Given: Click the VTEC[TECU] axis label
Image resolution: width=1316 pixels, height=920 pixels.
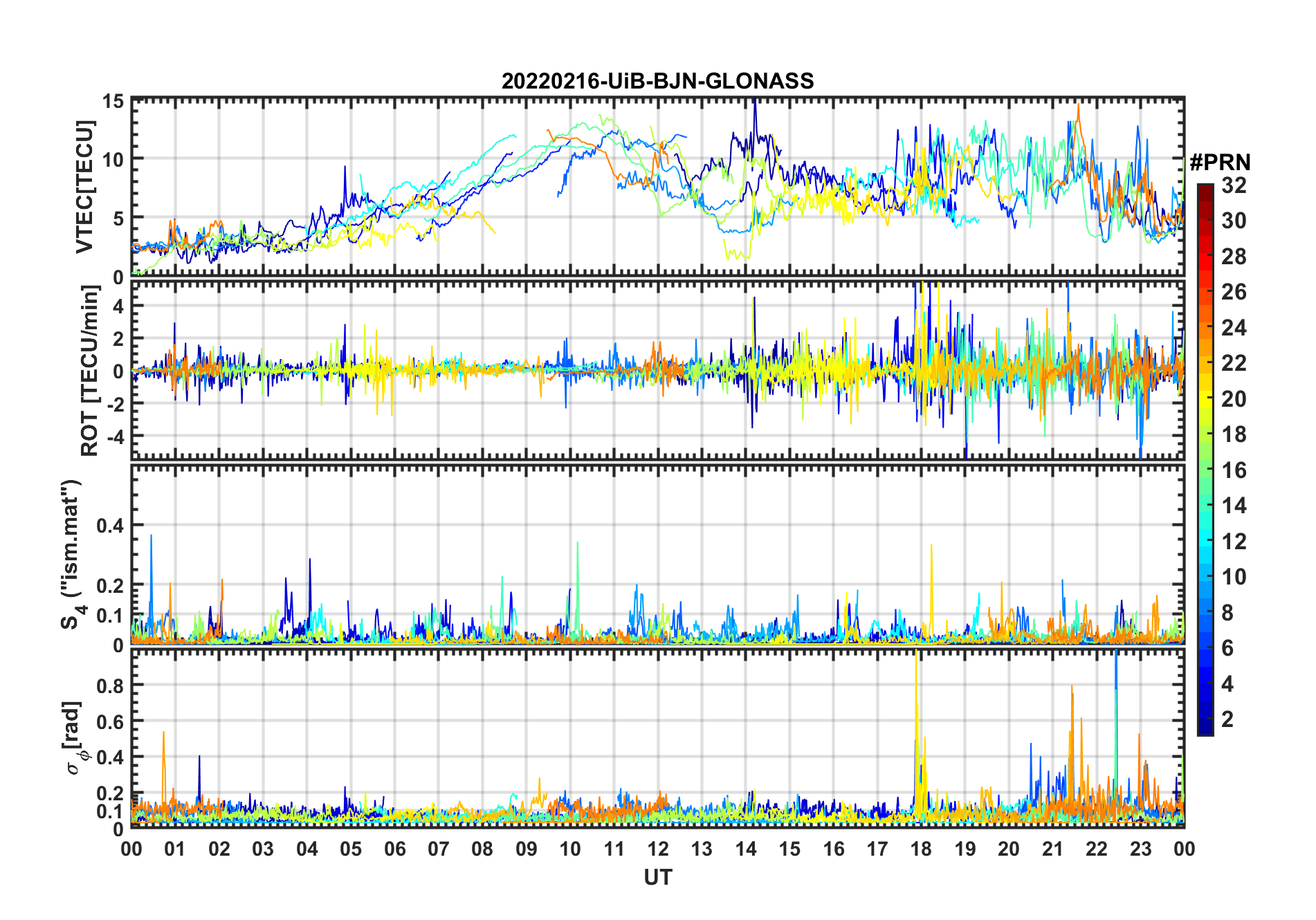Looking at the screenshot, I should (x=84, y=187).
